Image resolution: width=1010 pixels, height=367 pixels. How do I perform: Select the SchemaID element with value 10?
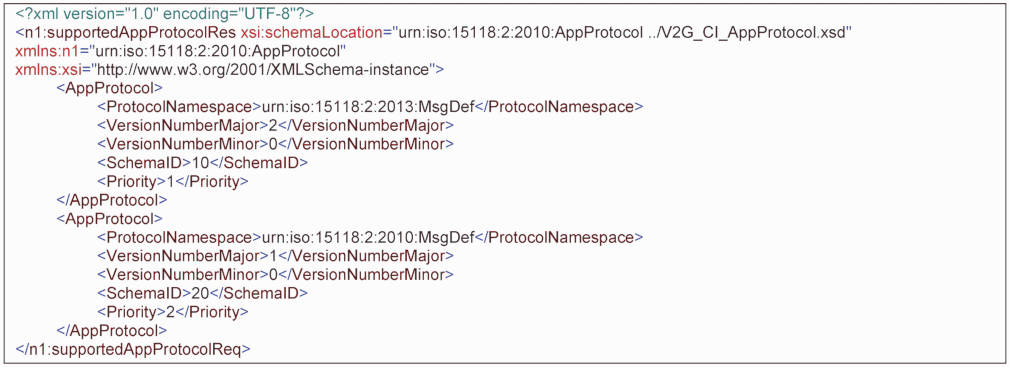[x=202, y=162]
